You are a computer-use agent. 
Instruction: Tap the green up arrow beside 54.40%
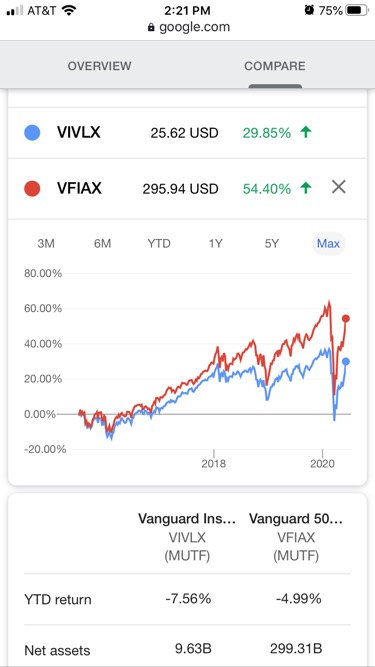[305, 188]
